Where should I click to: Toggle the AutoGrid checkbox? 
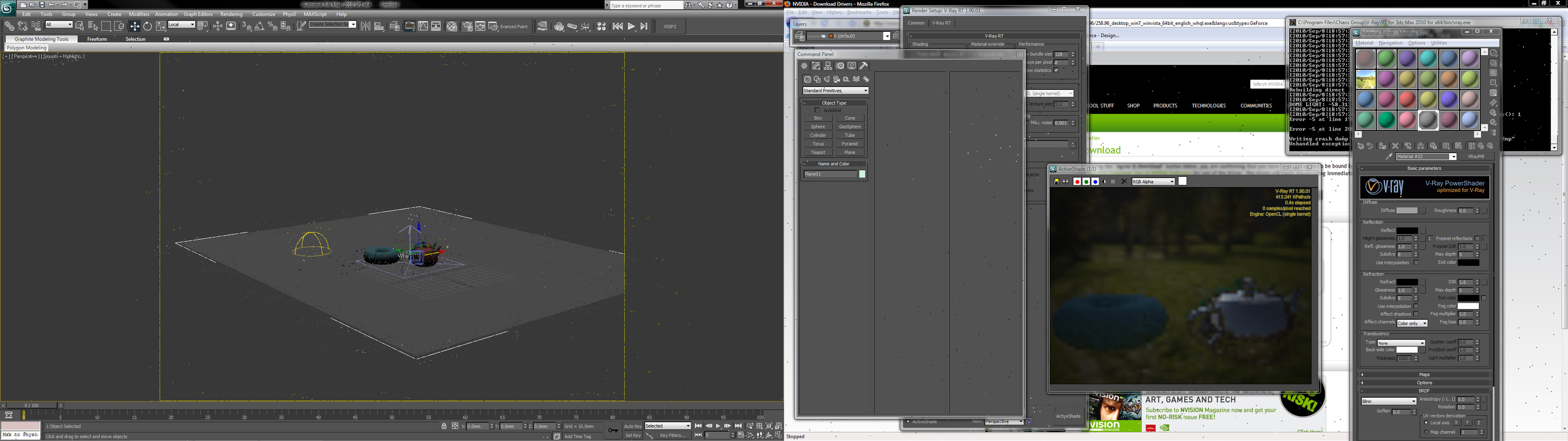(817, 110)
